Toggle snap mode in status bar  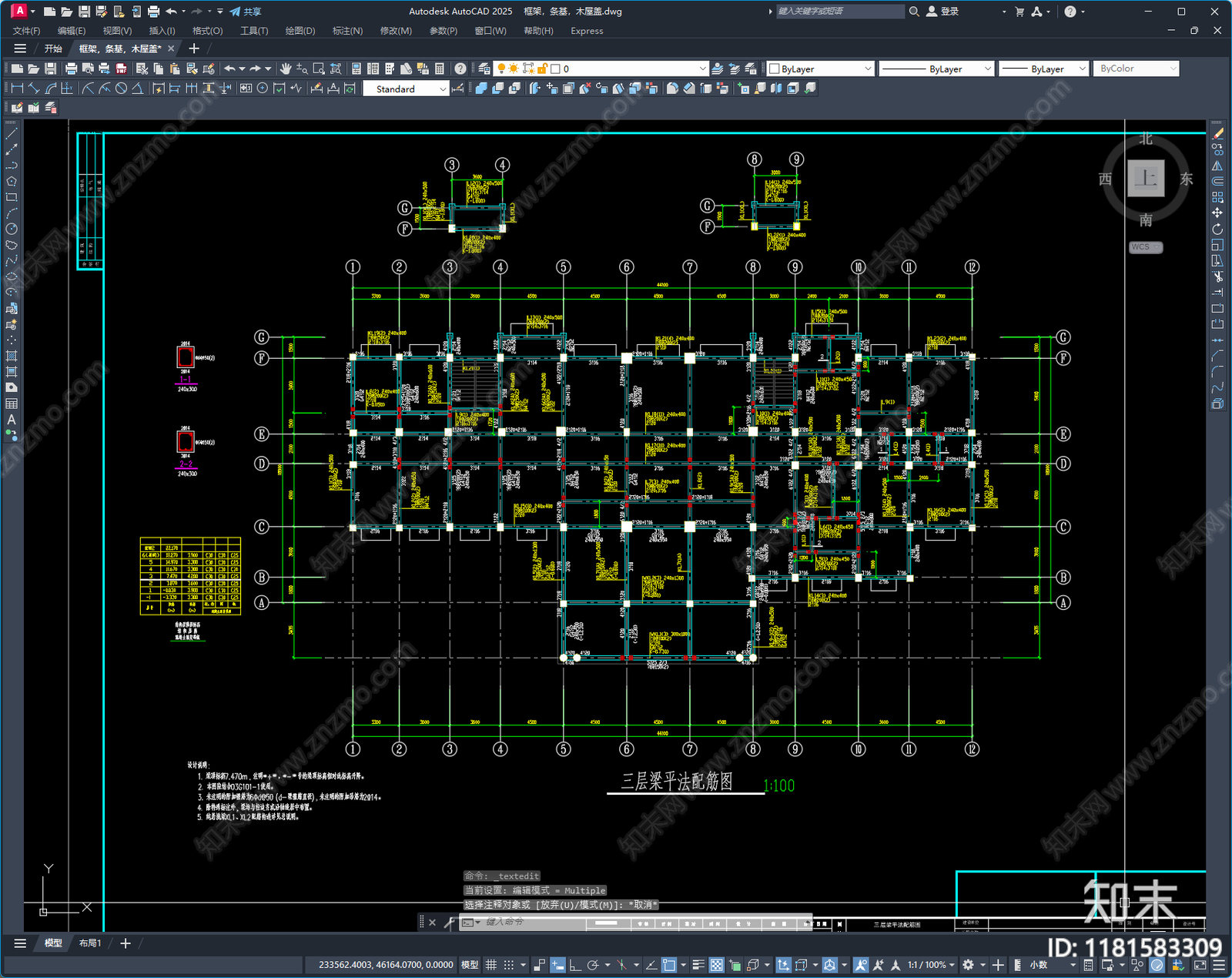pos(508,965)
